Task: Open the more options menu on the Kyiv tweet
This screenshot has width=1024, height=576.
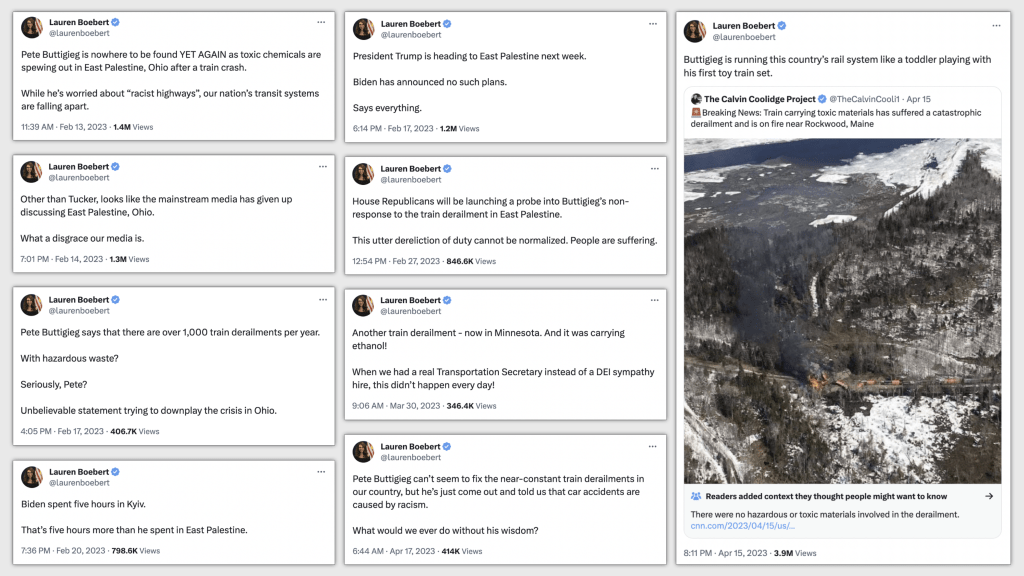Action: (321, 471)
